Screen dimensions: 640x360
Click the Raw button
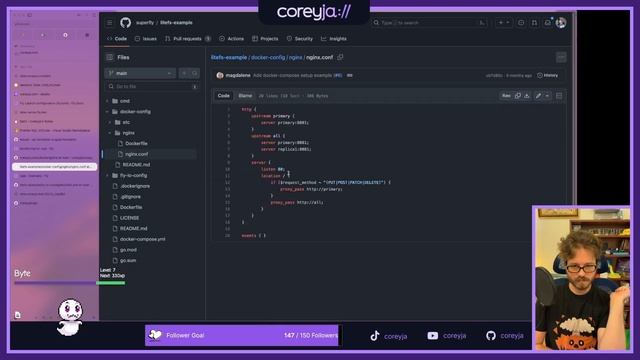tap(506, 96)
